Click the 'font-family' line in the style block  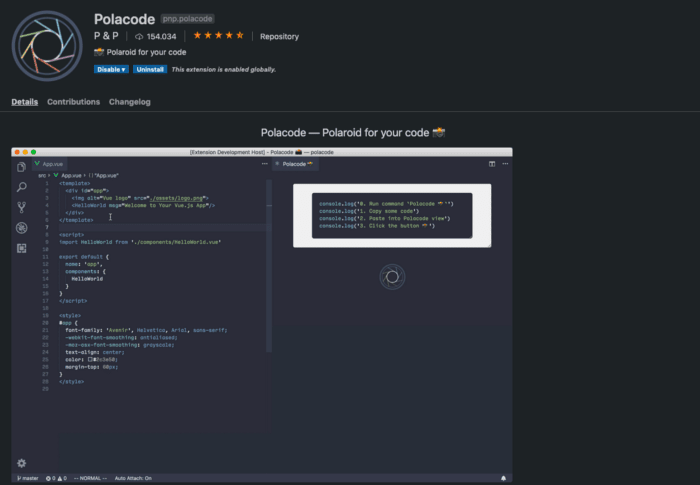(x=146, y=330)
